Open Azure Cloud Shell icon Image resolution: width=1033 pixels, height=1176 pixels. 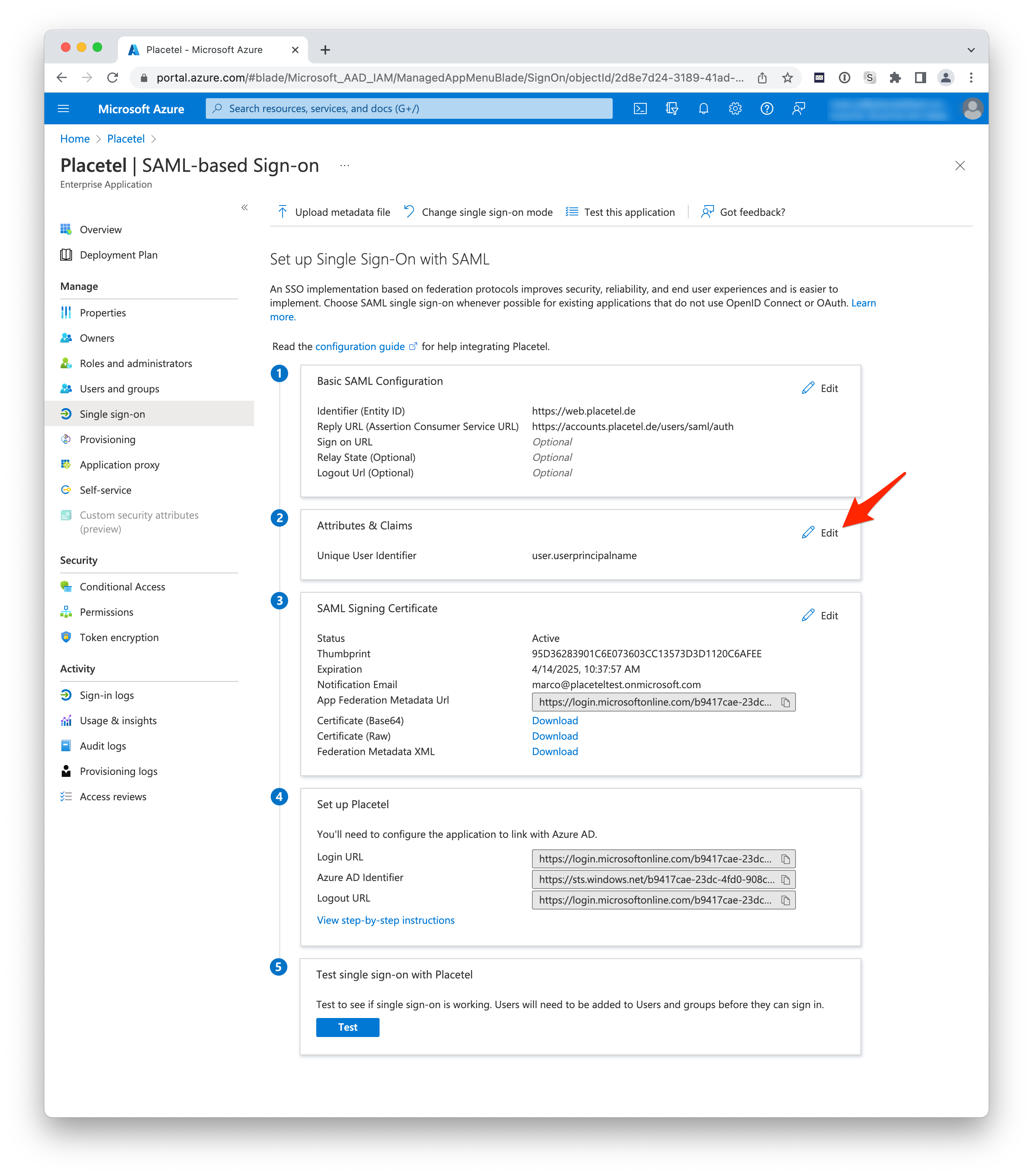[640, 109]
